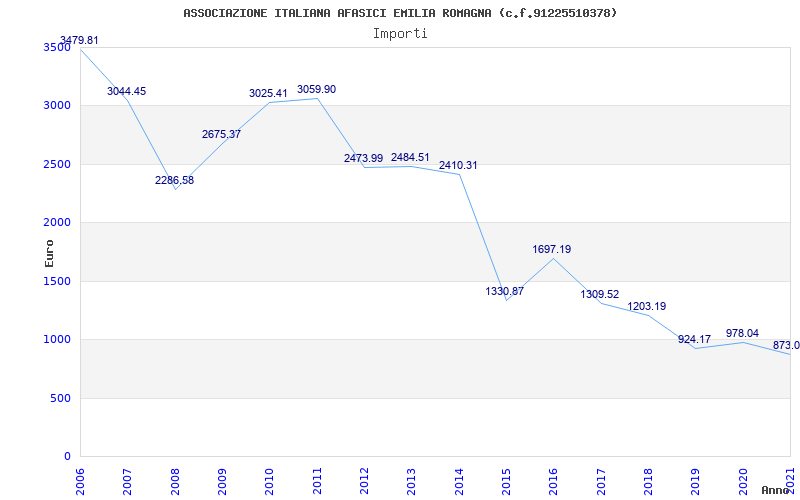This screenshot has width=800, height=500.
Task: Select the 3044.45 data label
Action: point(127,91)
